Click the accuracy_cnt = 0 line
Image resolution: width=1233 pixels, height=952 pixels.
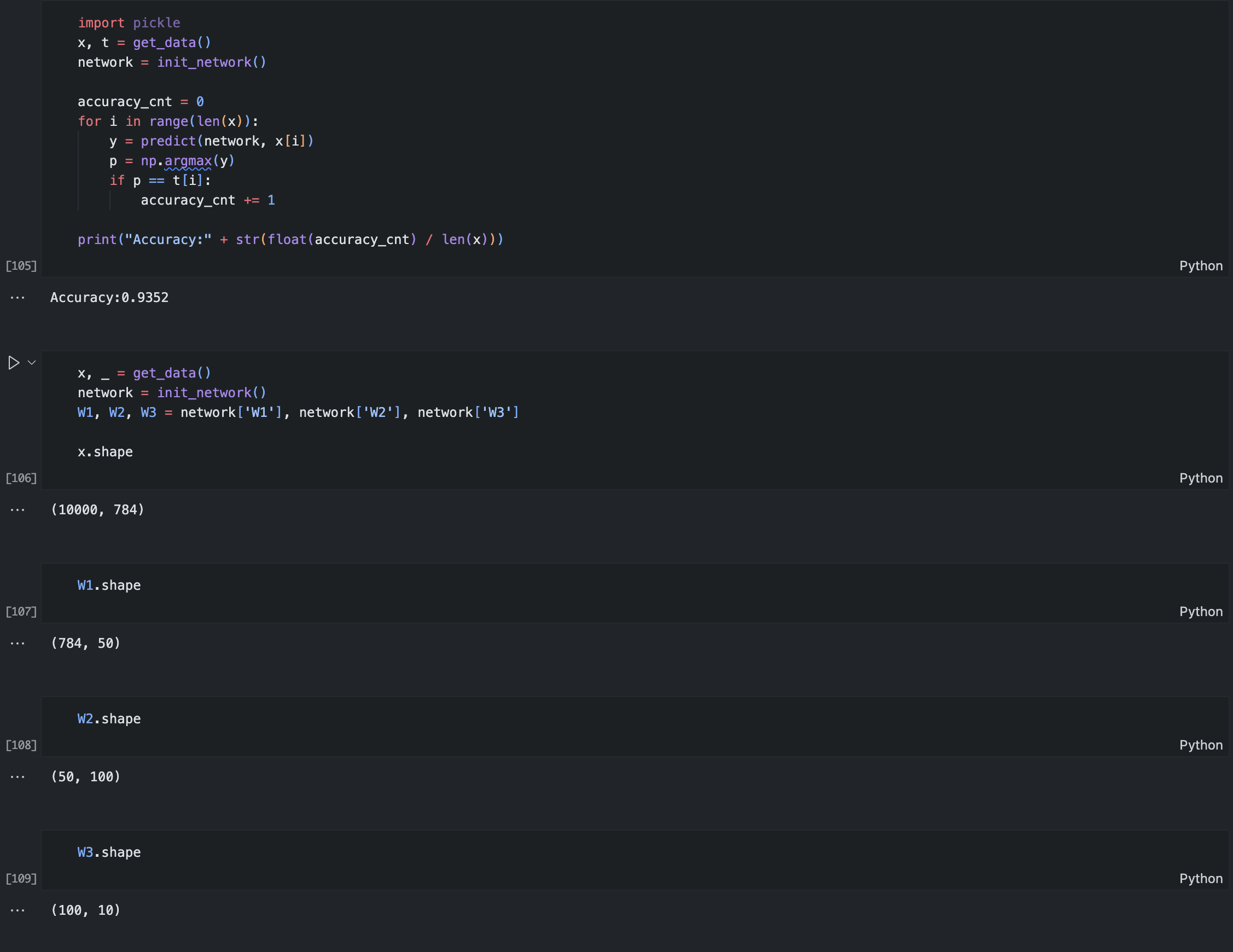coord(141,102)
